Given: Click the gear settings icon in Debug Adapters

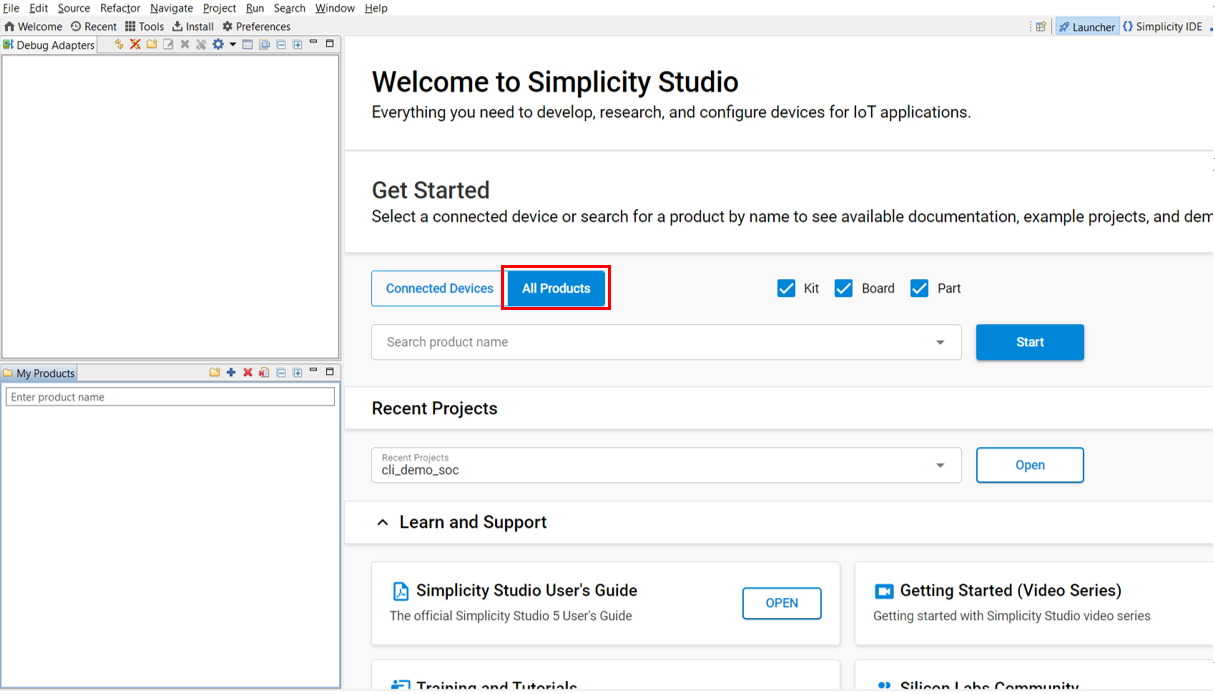Looking at the screenshot, I should point(218,45).
